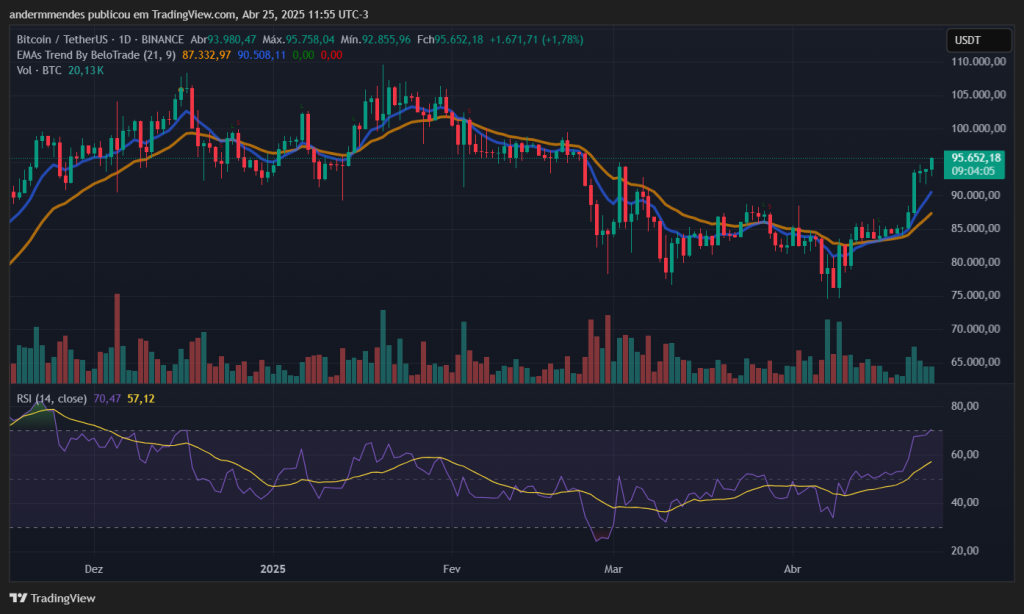Select the 'Fch 95.652,18' close value in the legend
The width and height of the screenshot is (1024, 614).
pos(450,40)
